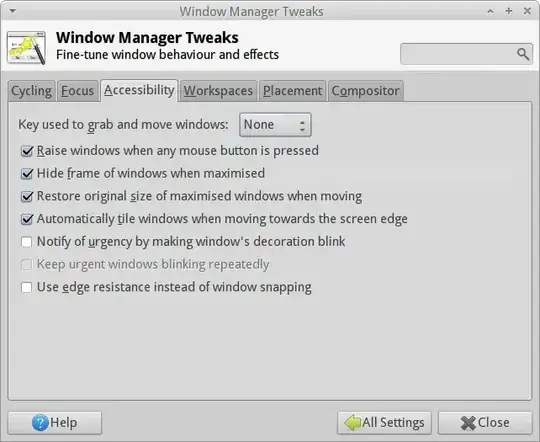Image resolution: width=540 pixels, height=442 pixels.
Task: Select the Cycling tab
Action: point(31,91)
